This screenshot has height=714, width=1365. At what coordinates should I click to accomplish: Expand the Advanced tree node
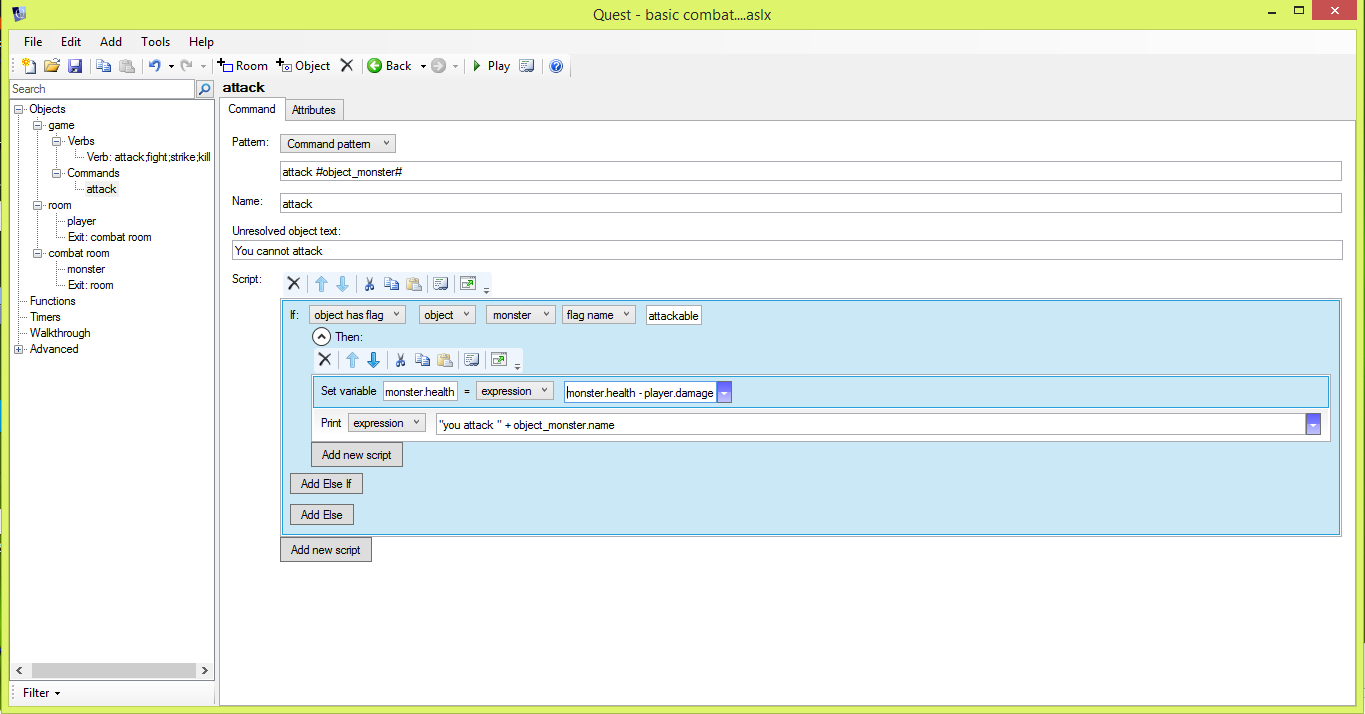[18, 349]
